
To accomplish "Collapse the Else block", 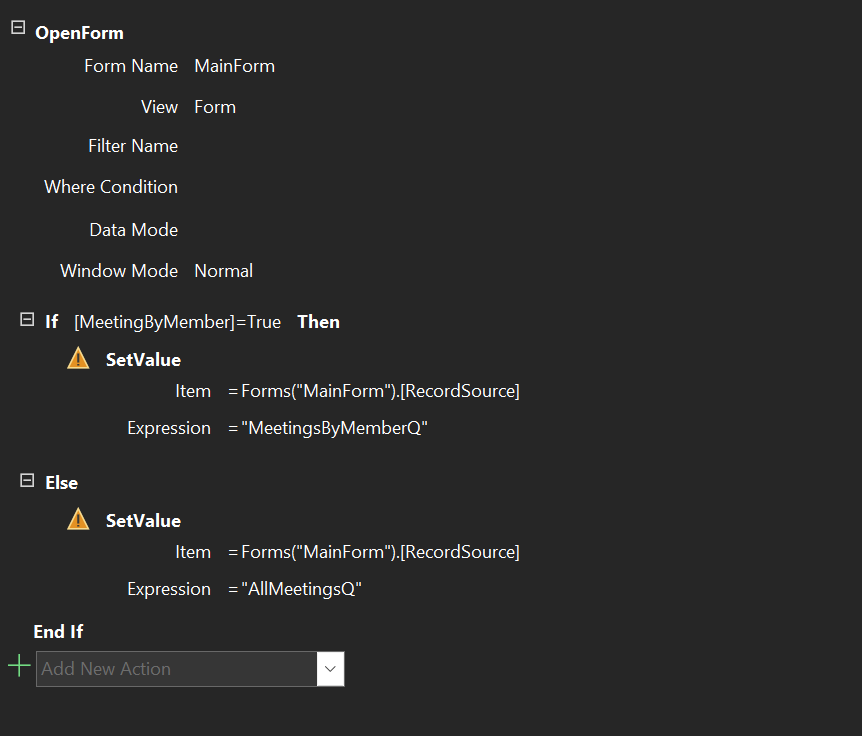I will (x=27, y=480).
